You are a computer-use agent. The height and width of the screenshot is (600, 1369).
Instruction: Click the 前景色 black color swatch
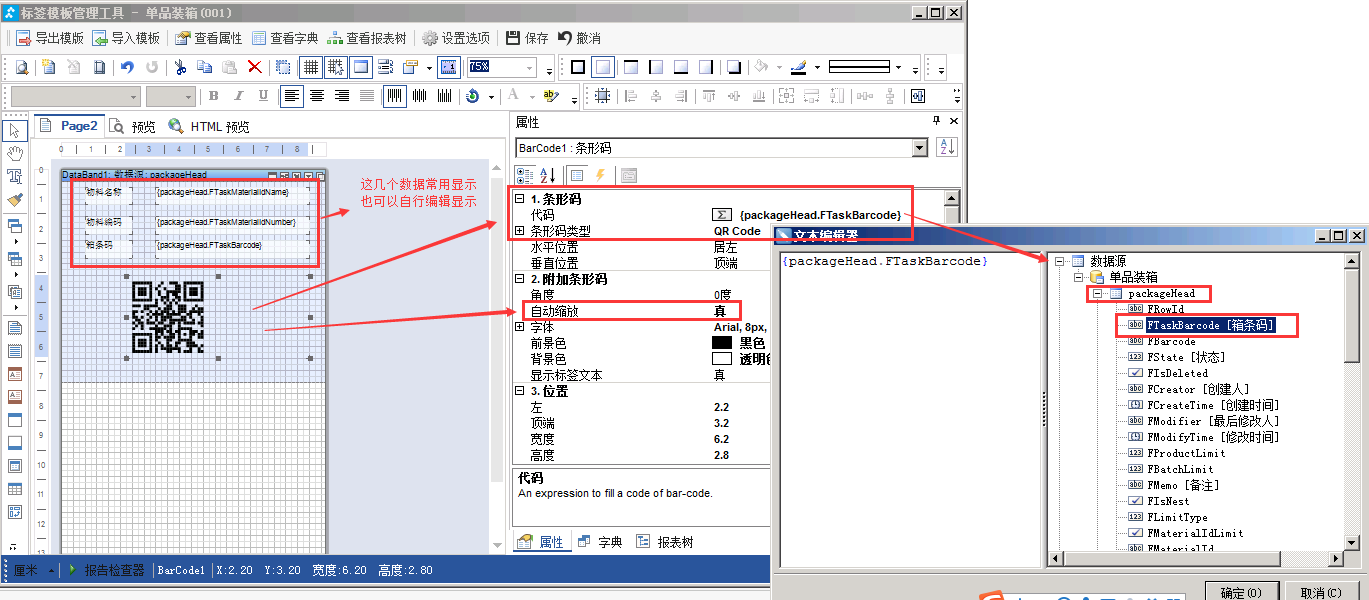coord(721,343)
